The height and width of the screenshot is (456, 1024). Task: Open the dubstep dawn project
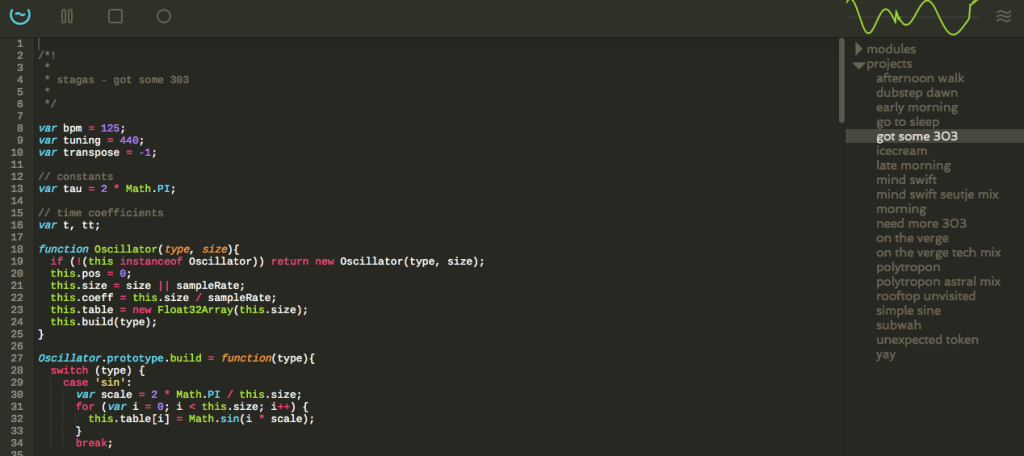tap(917, 93)
